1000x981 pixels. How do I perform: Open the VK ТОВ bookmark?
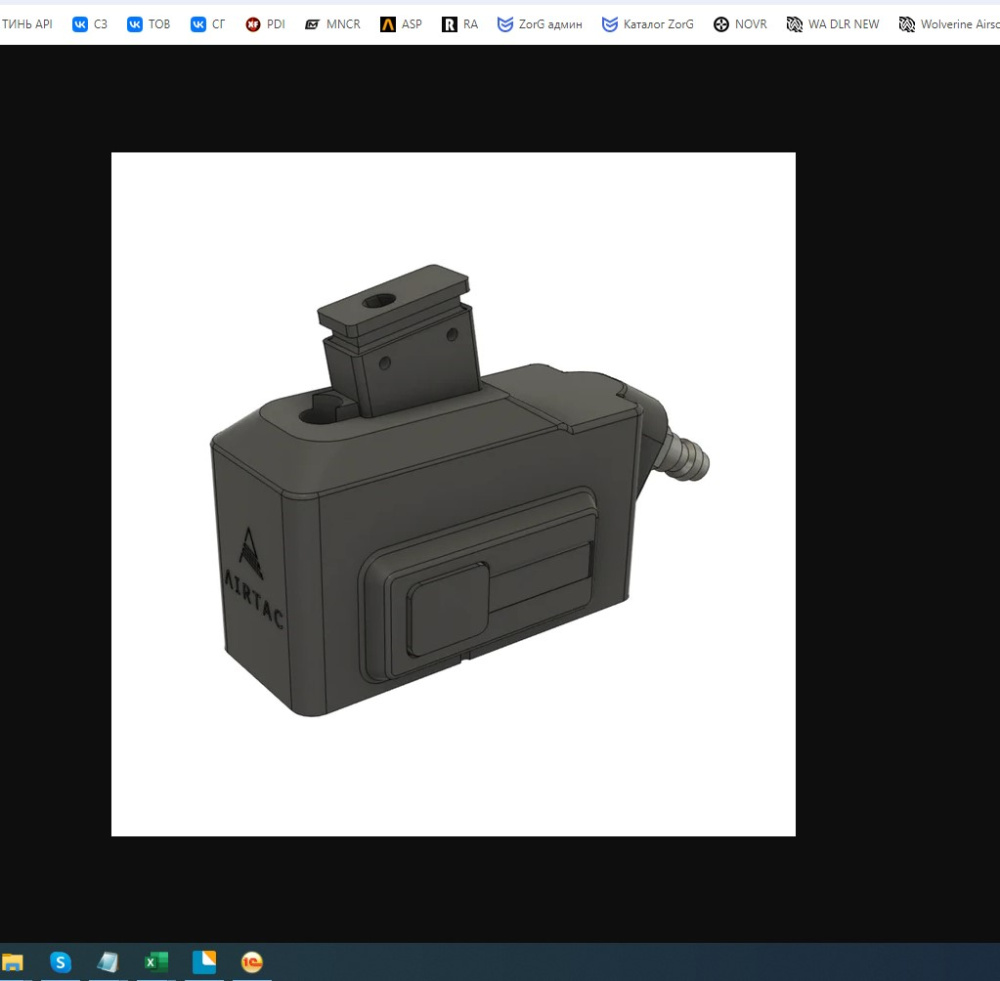tap(149, 24)
